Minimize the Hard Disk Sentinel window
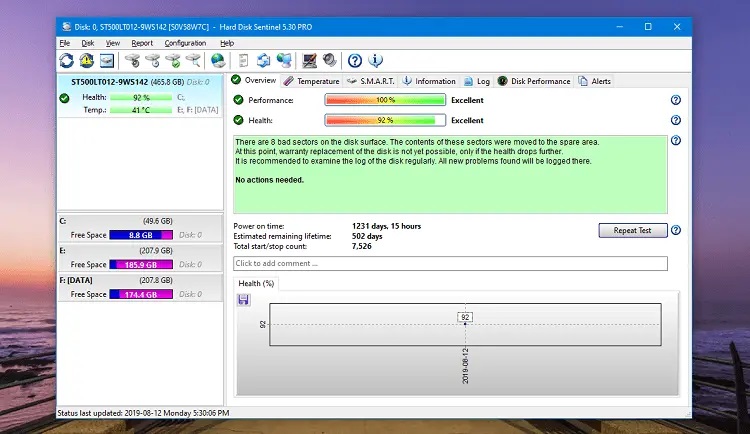 point(619,27)
